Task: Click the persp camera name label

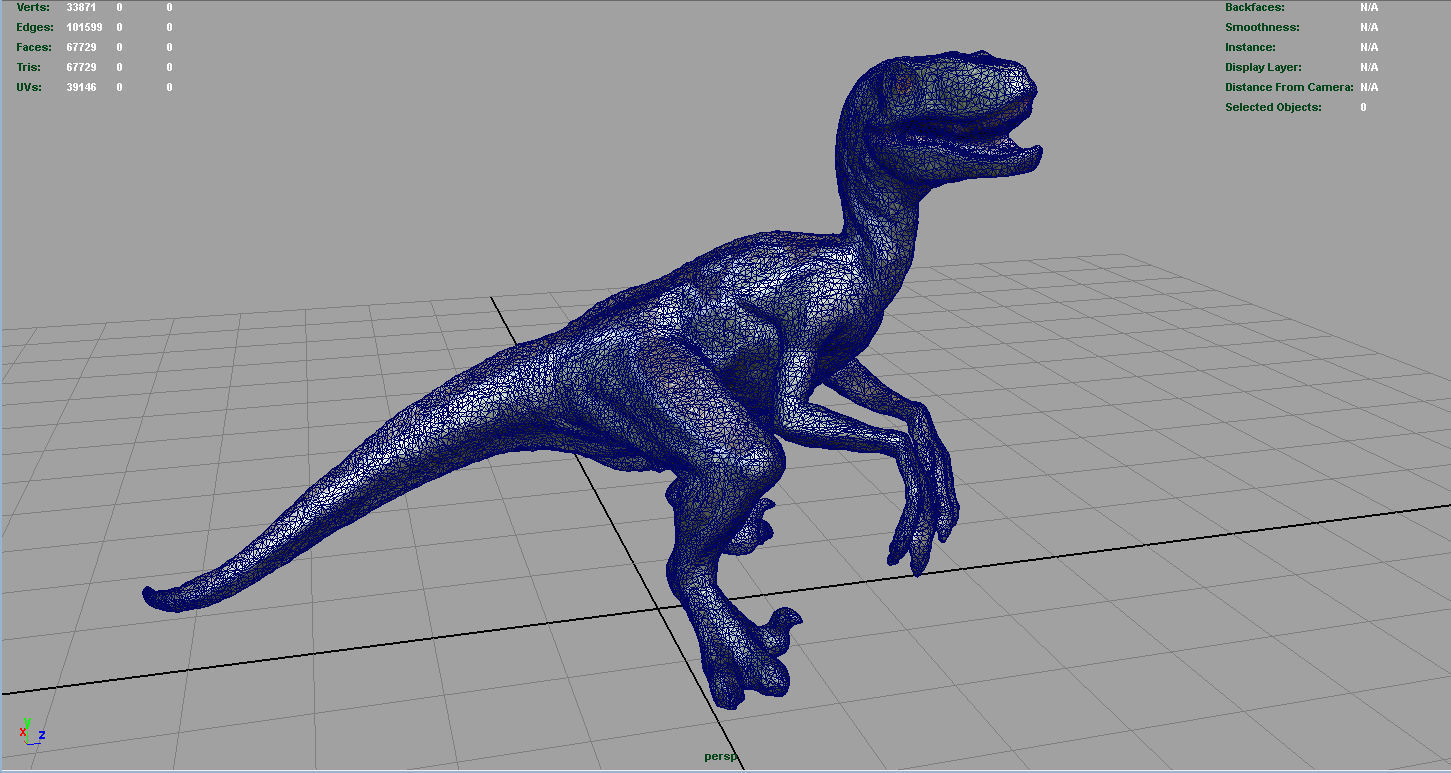Action: [720, 757]
